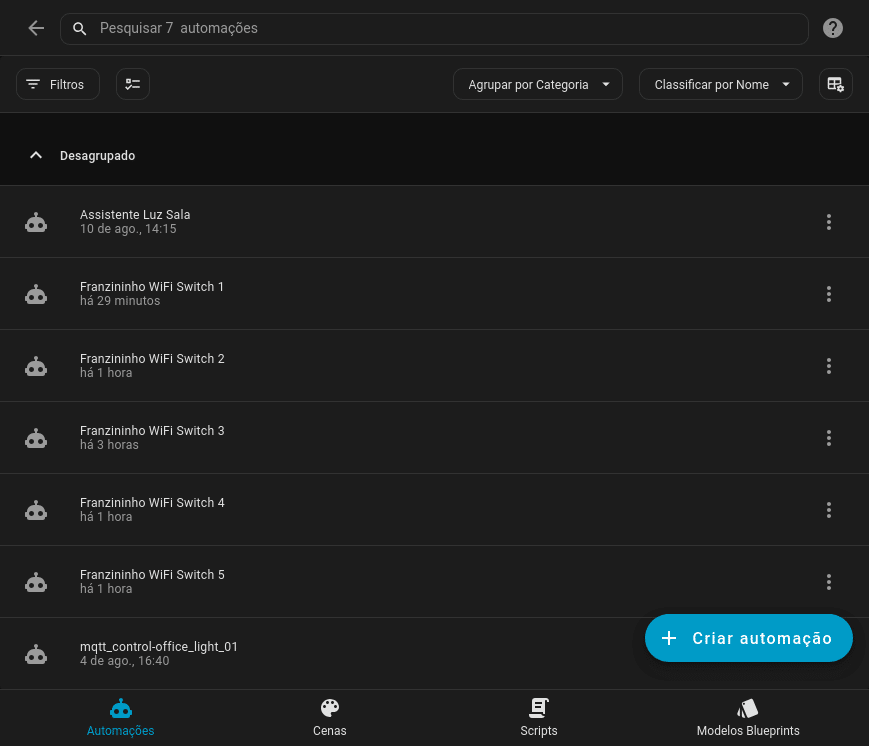869x746 pixels.
Task: Open three-dot menu for Franzininho WiFi Switch 5
Action: click(828, 582)
